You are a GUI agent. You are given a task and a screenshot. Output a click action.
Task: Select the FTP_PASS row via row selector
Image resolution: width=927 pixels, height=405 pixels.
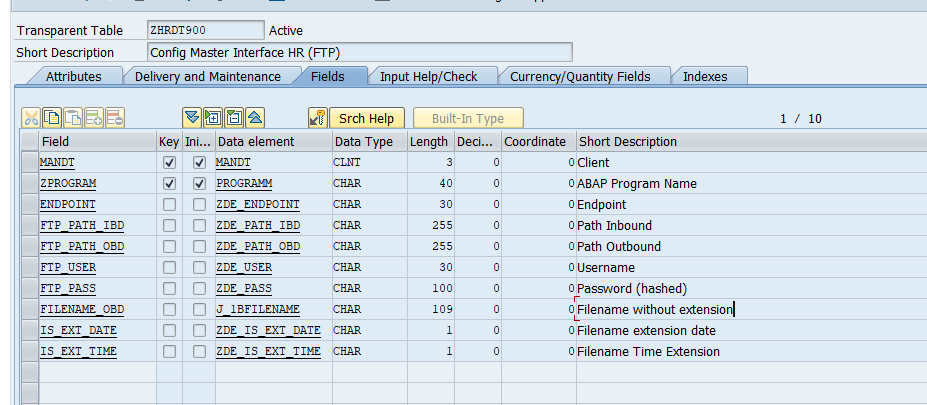coord(29,288)
